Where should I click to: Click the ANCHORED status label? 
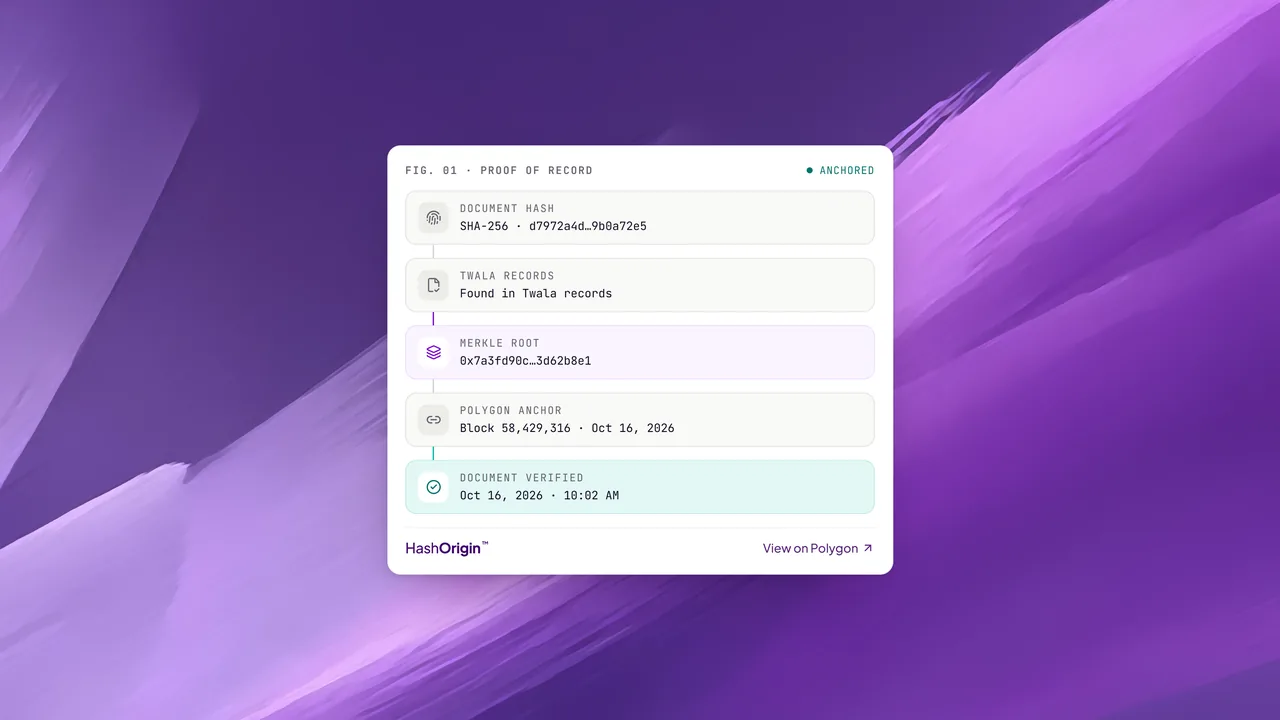click(x=847, y=170)
